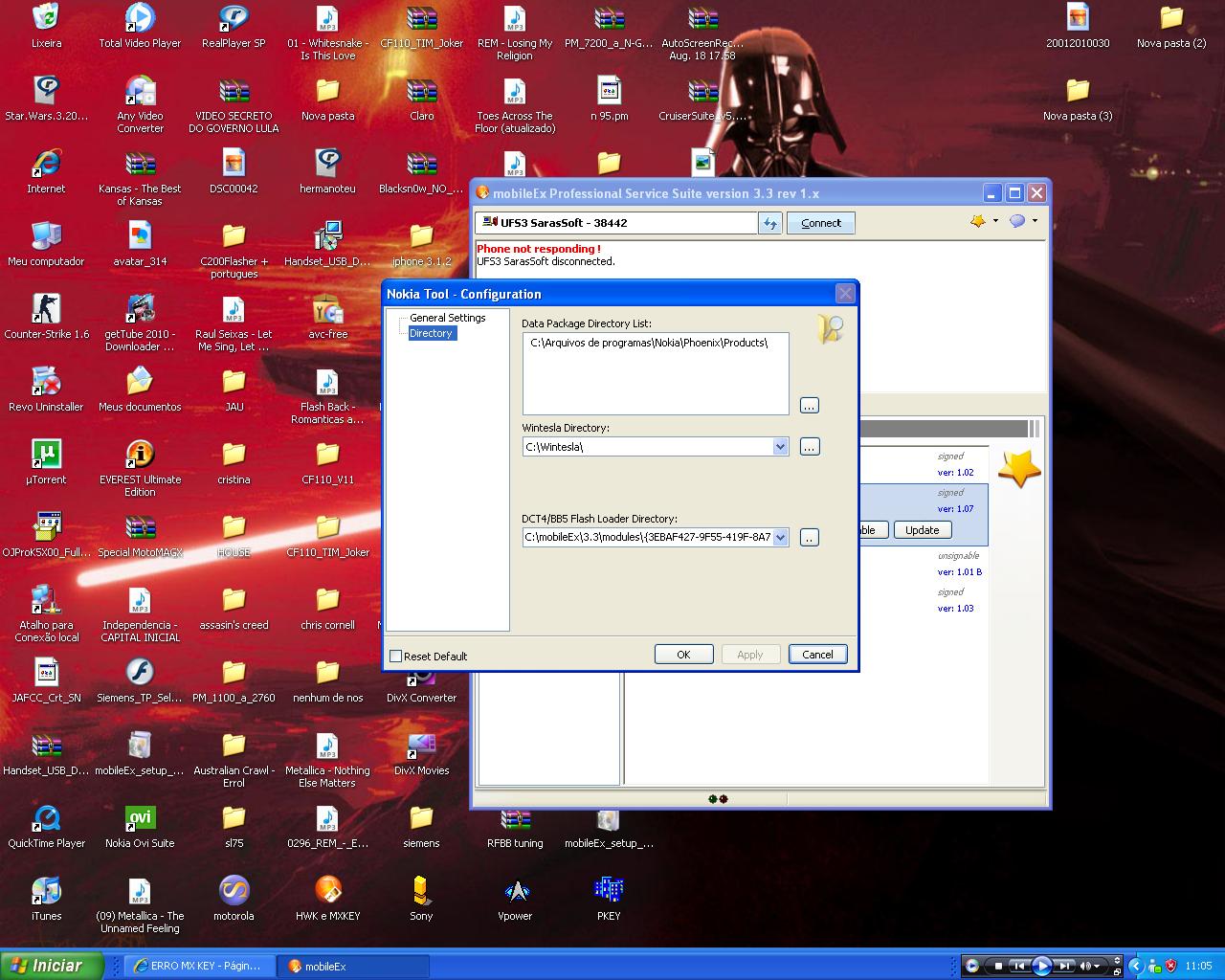Open the Wintesla Directory dropdown
This screenshot has width=1225, height=980.
click(780, 447)
